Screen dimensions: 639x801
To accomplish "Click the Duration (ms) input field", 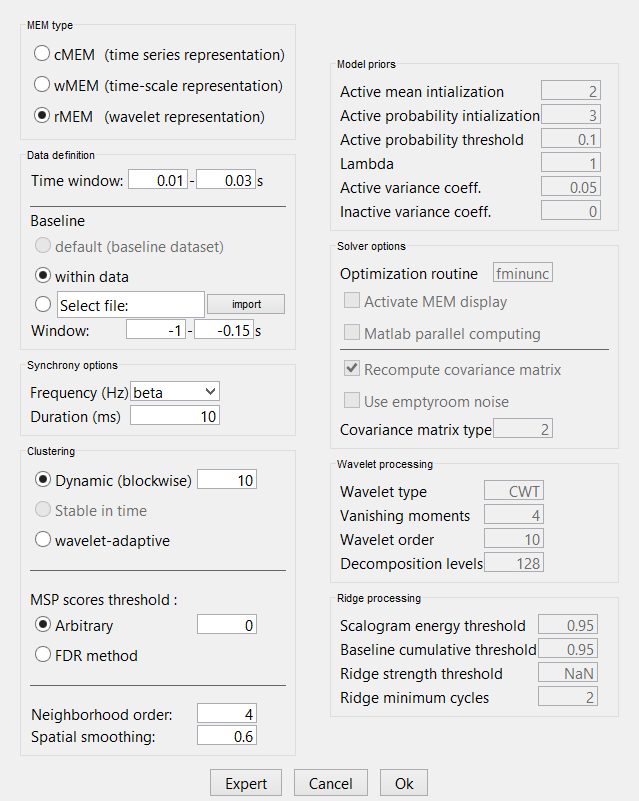I will [175, 416].
